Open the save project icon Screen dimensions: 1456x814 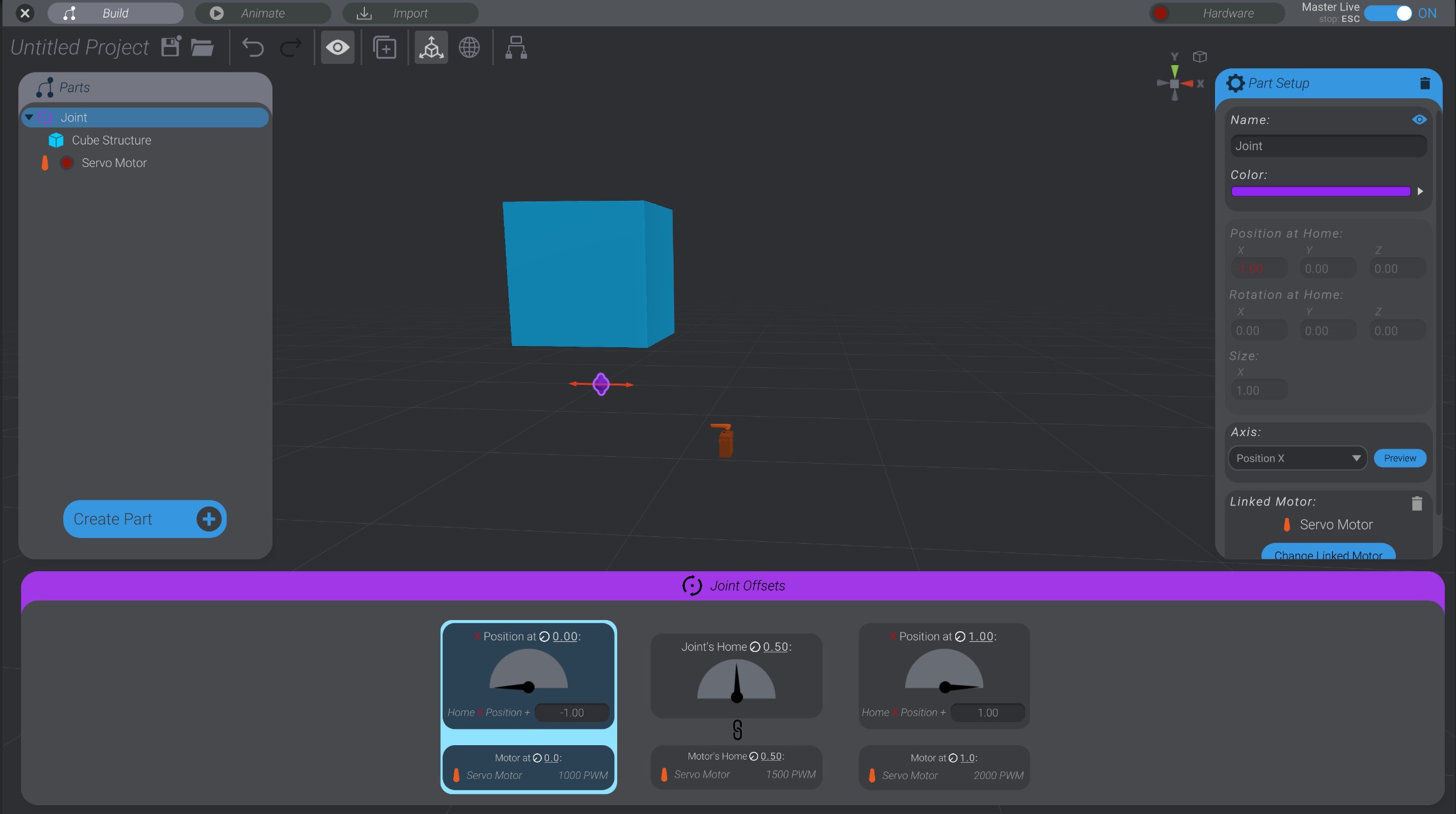point(170,46)
